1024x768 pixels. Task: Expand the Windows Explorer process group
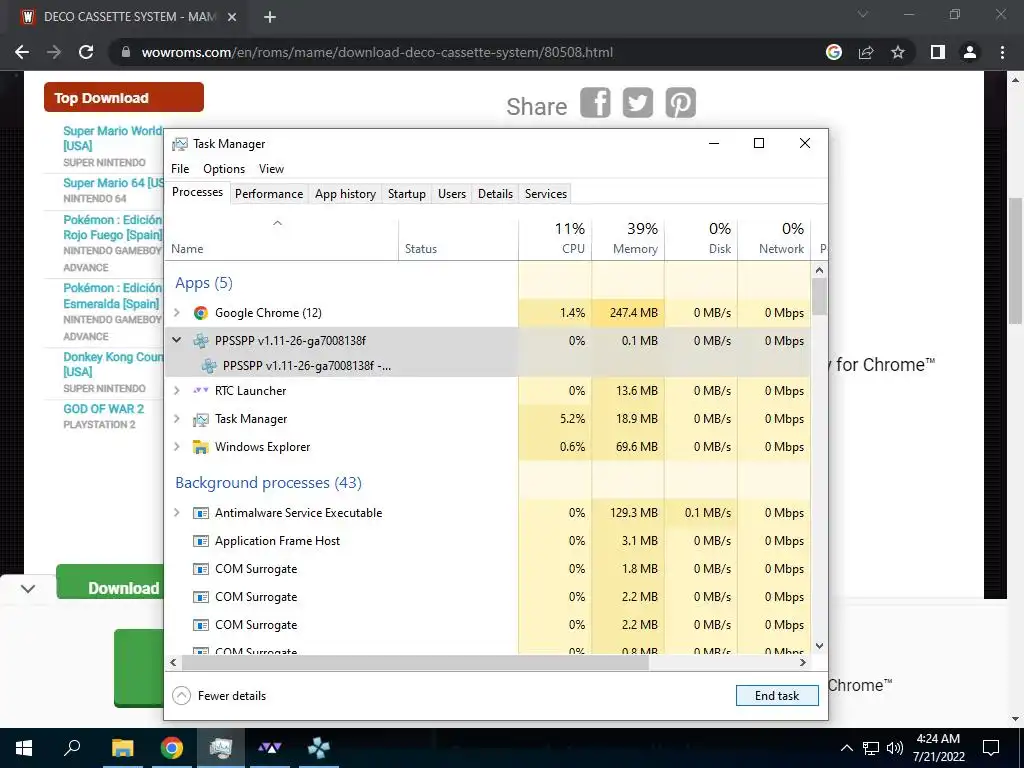pyautogui.click(x=176, y=447)
